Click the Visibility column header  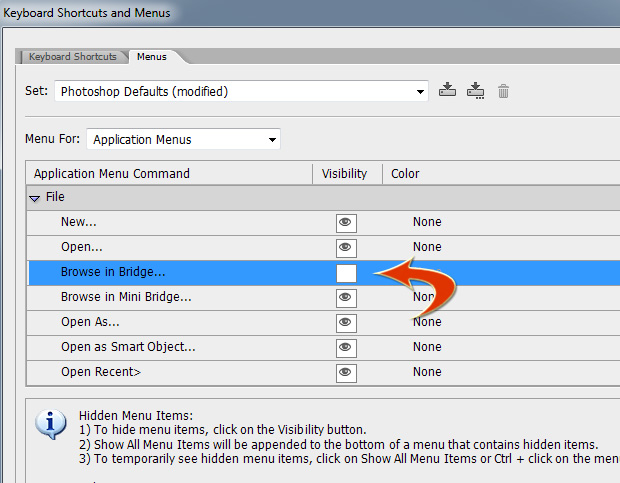click(x=347, y=174)
